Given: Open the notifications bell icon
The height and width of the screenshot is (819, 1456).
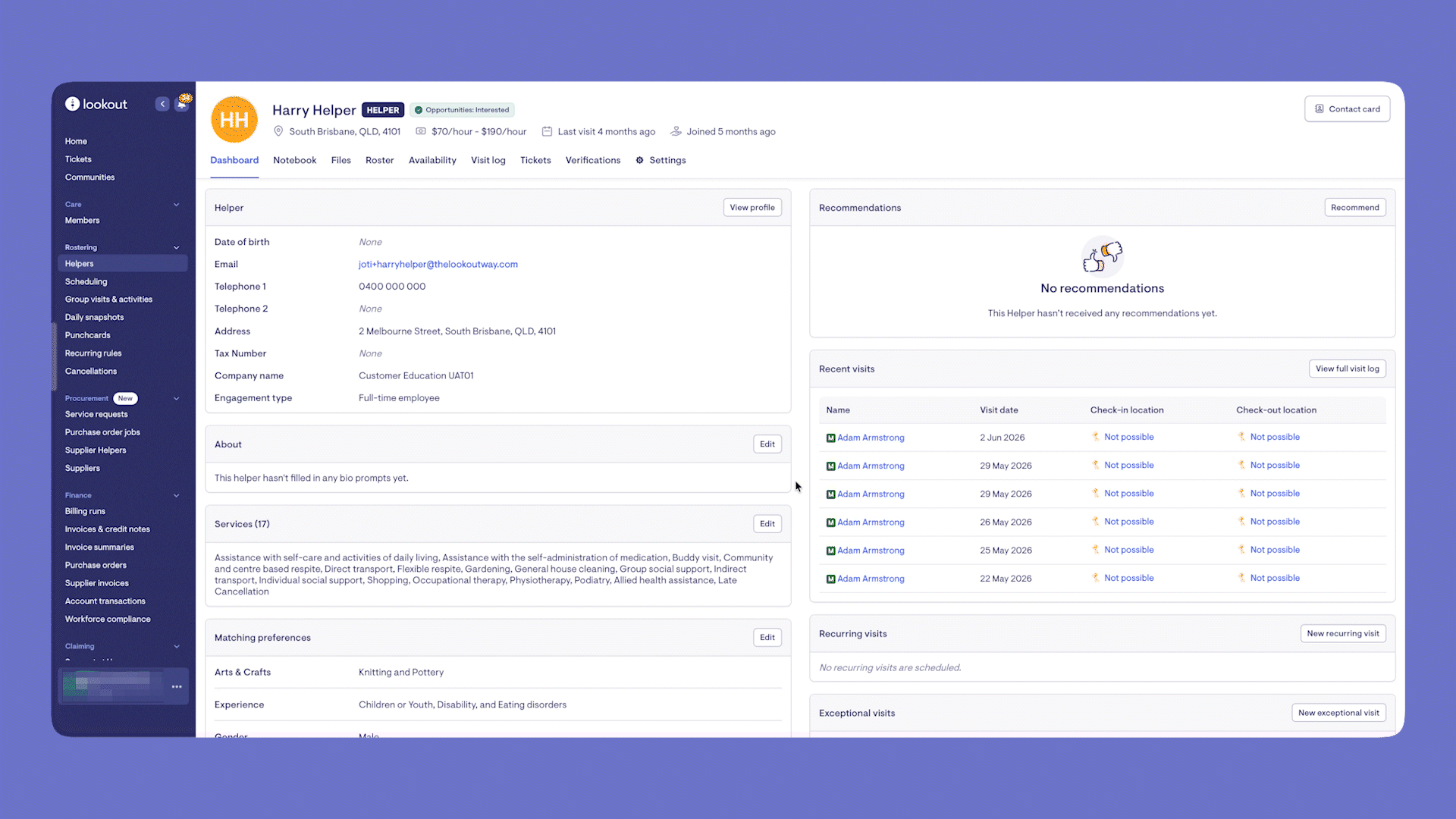Looking at the screenshot, I should (182, 104).
